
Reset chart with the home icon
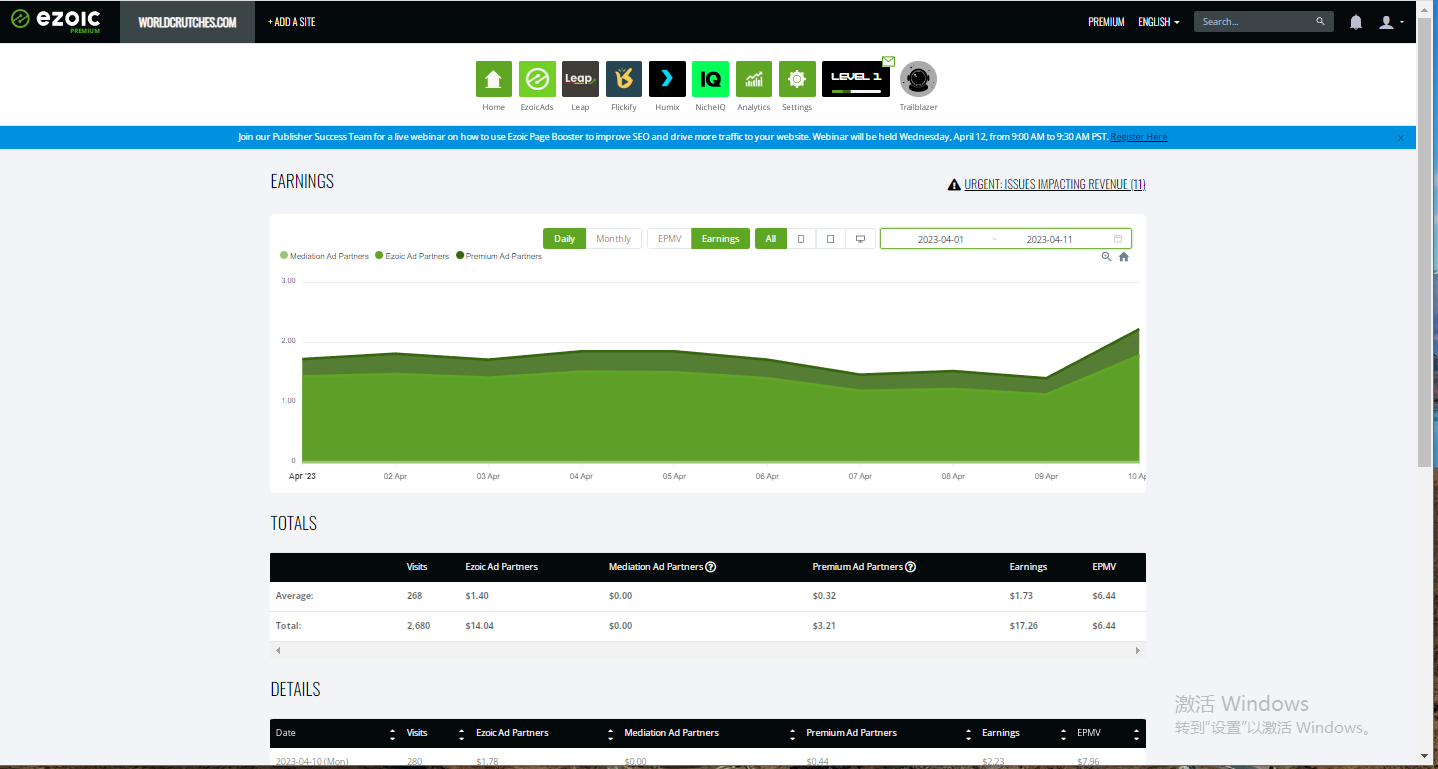[1123, 257]
